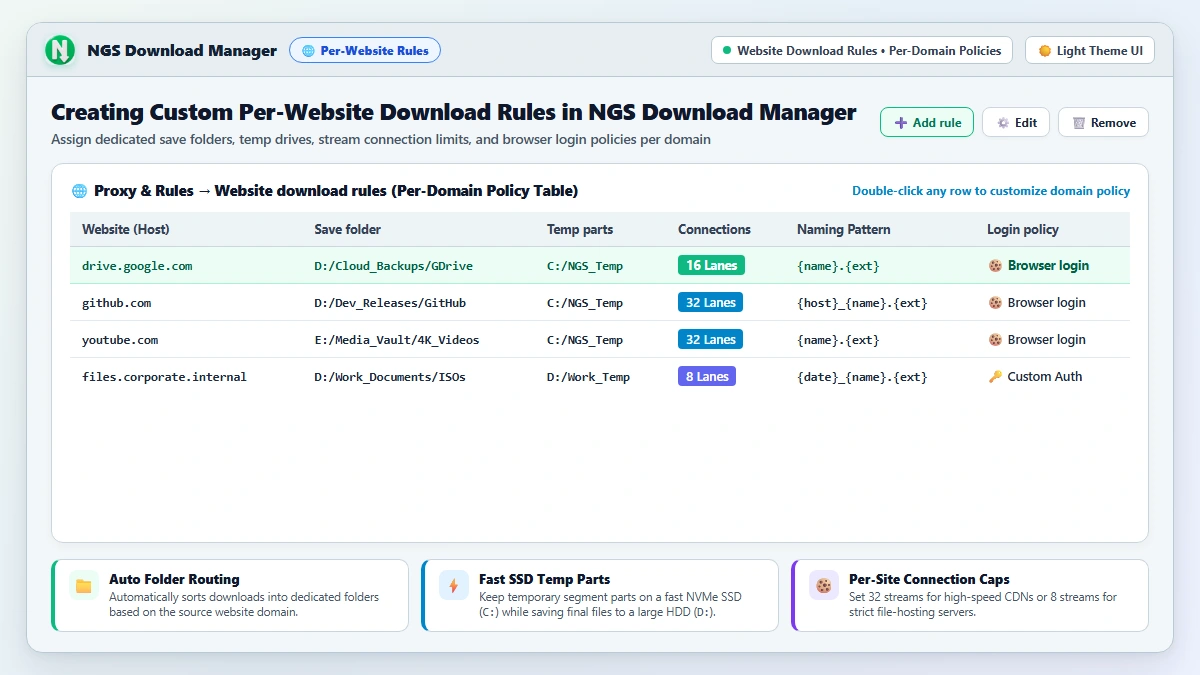The width and height of the screenshot is (1200, 675).
Task: Select the files.corporate.internal host cell
Action: [x=164, y=377]
